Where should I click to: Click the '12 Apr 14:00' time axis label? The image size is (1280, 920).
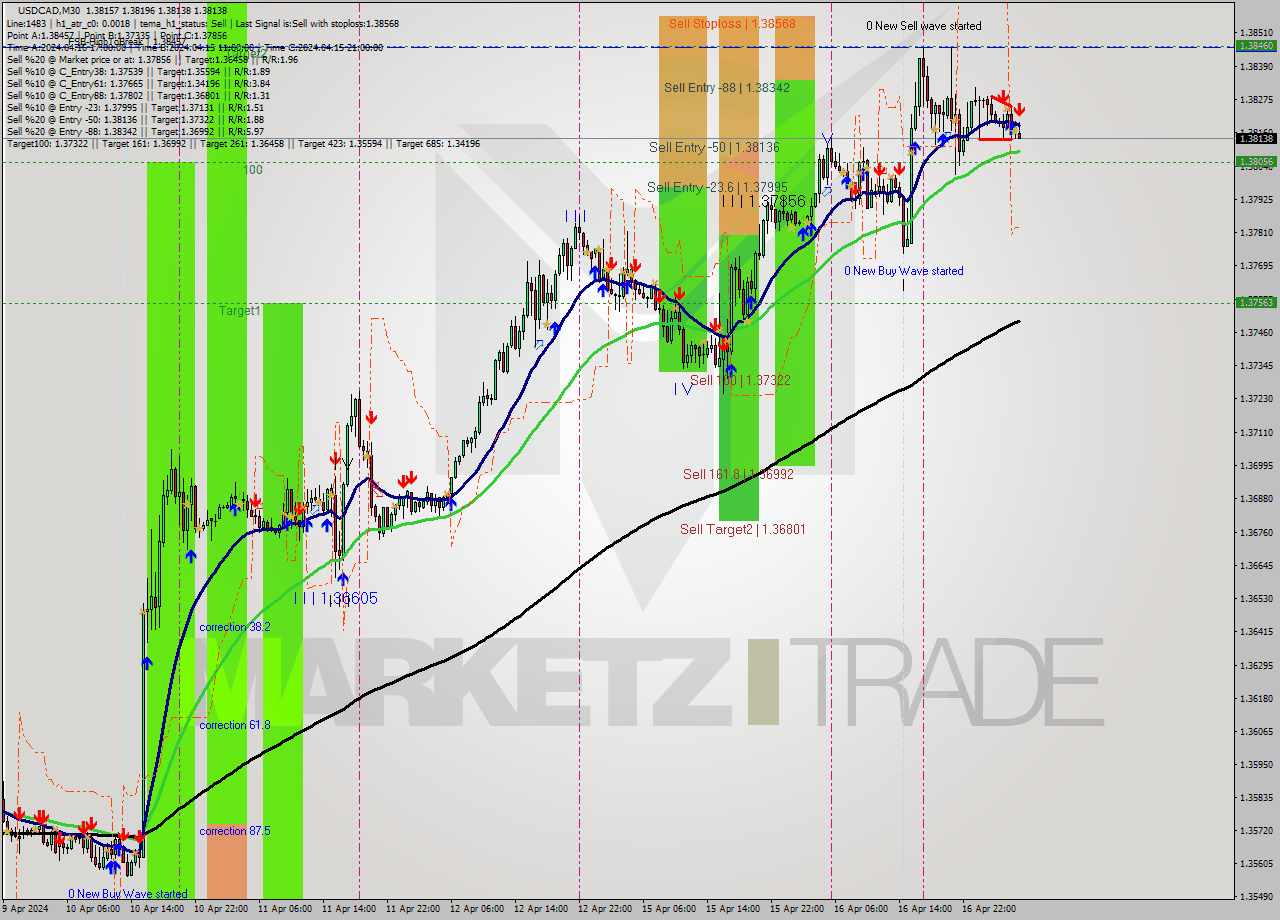click(543, 909)
